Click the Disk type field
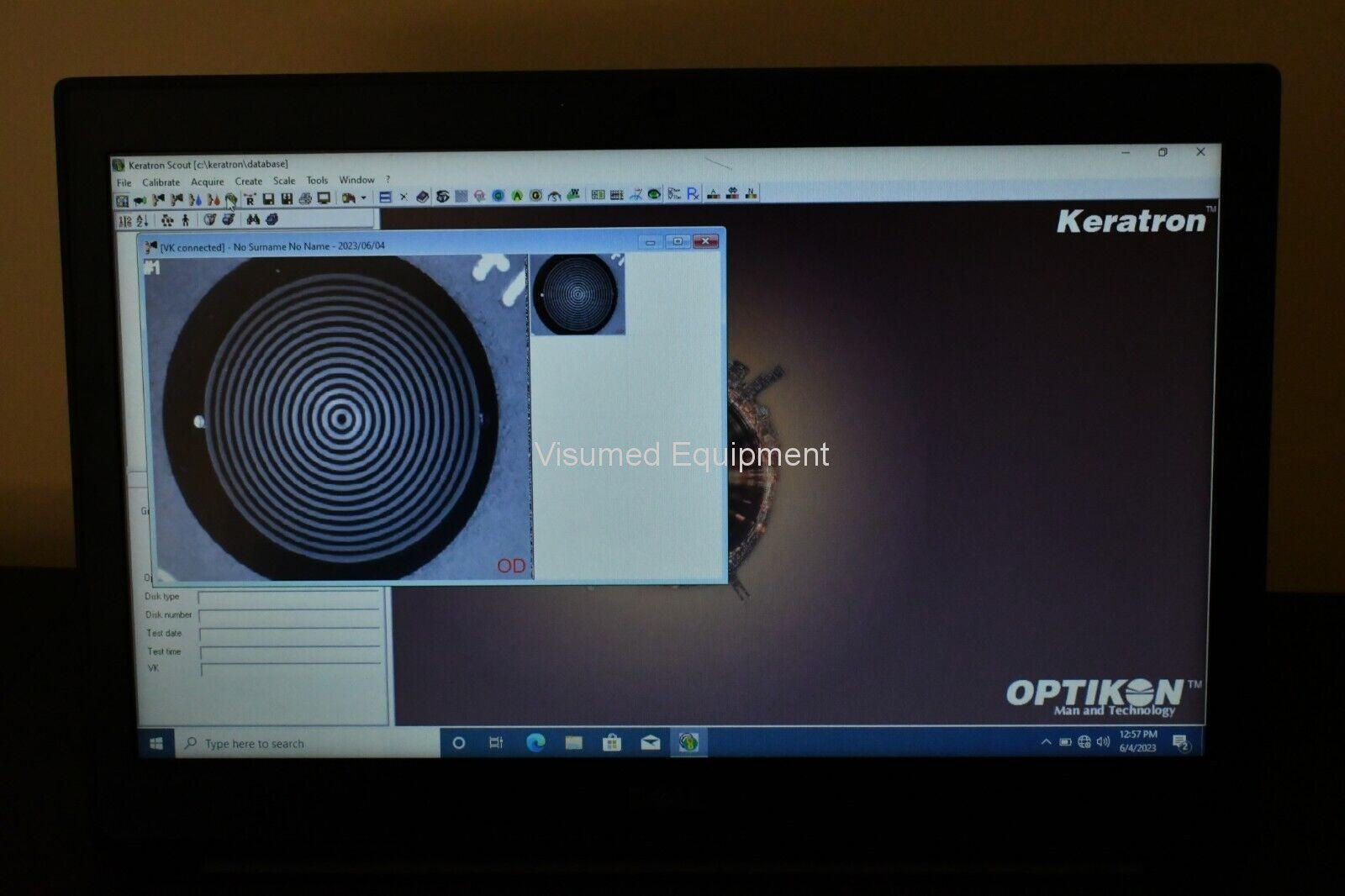The image size is (1345, 896). pyautogui.click(x=289, y=598)
